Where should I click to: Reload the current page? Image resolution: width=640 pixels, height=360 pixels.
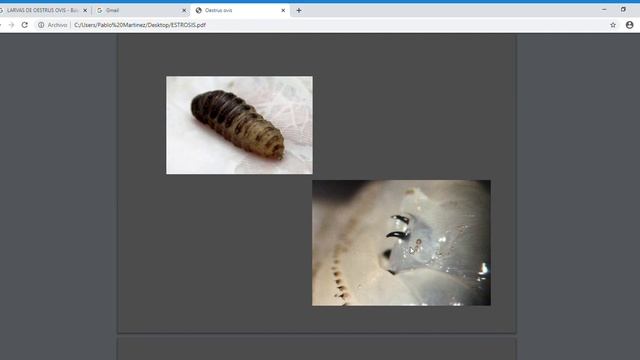[x=24, y=25]
